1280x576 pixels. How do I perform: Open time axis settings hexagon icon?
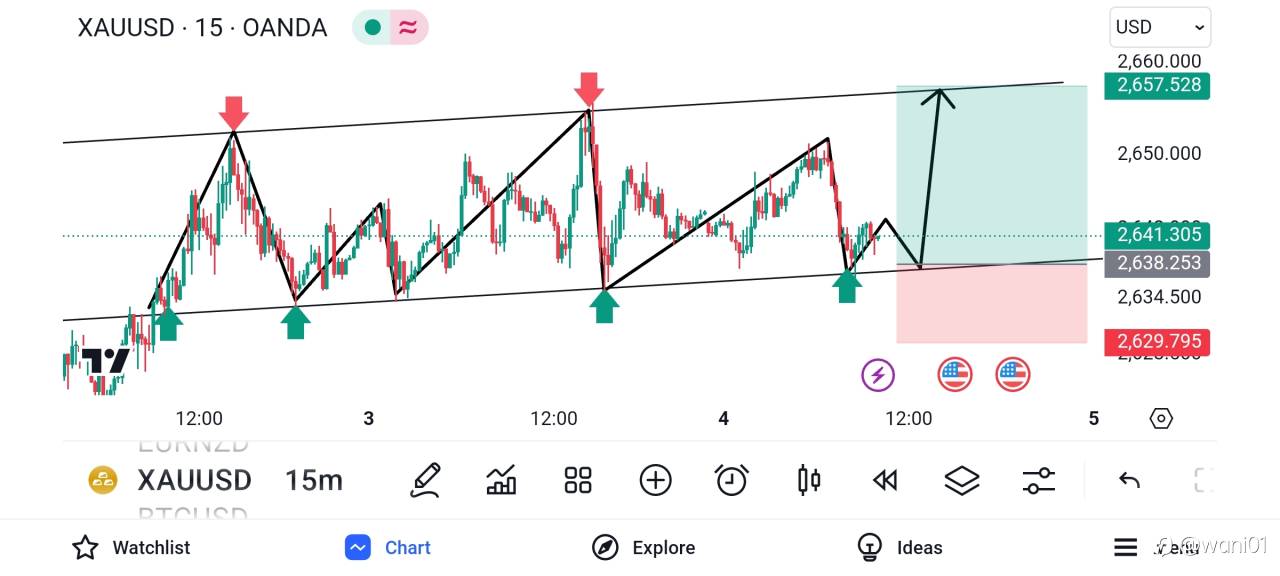click(1161, 418)
